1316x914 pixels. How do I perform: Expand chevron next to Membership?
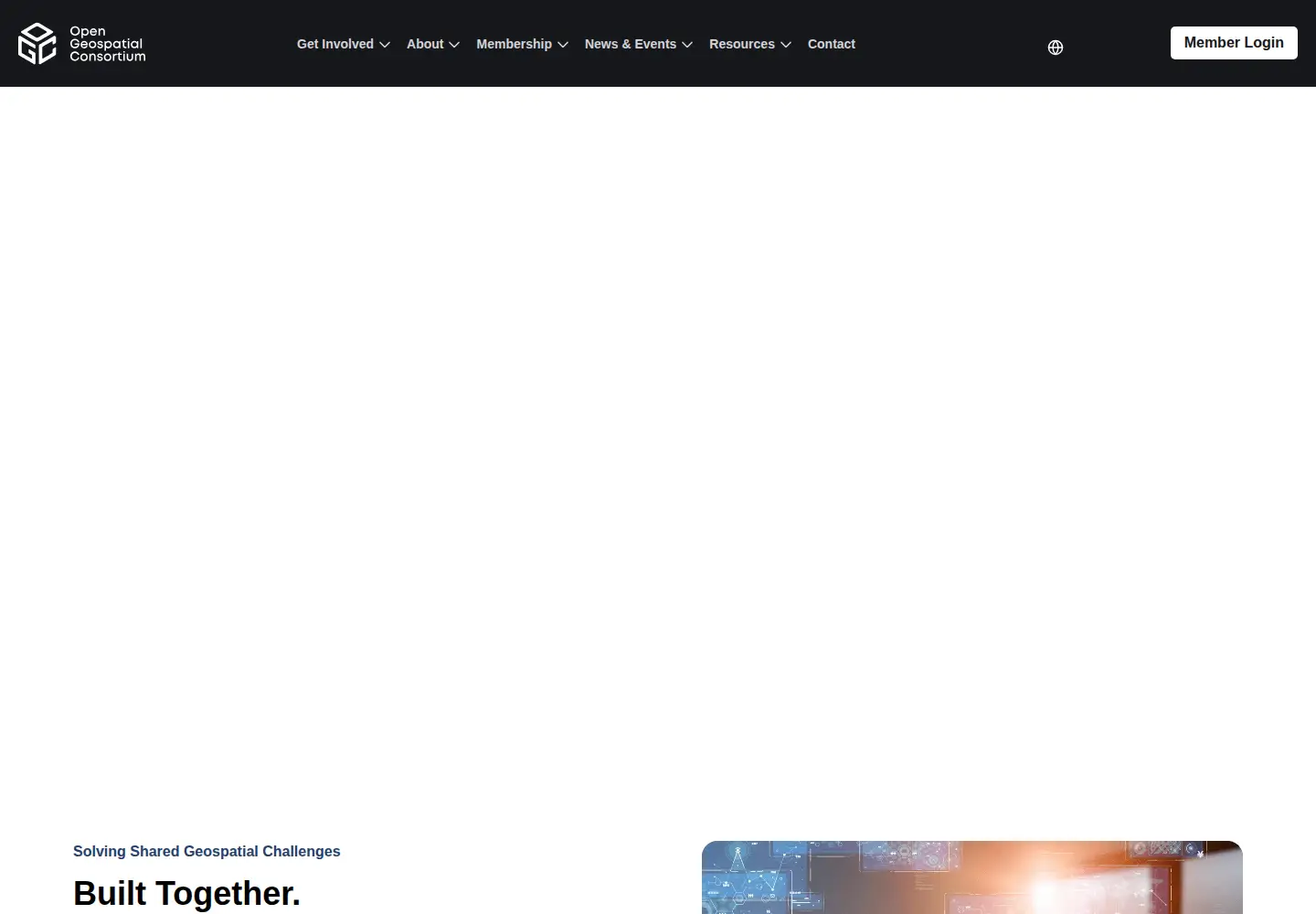coord(563,45)
